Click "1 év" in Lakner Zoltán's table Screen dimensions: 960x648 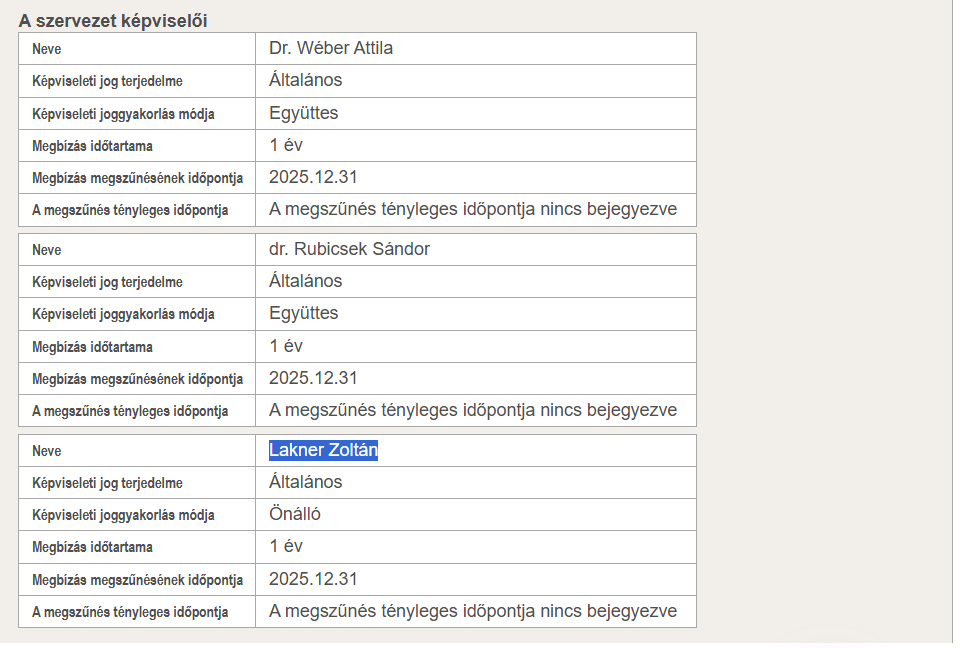pos(286,546)
